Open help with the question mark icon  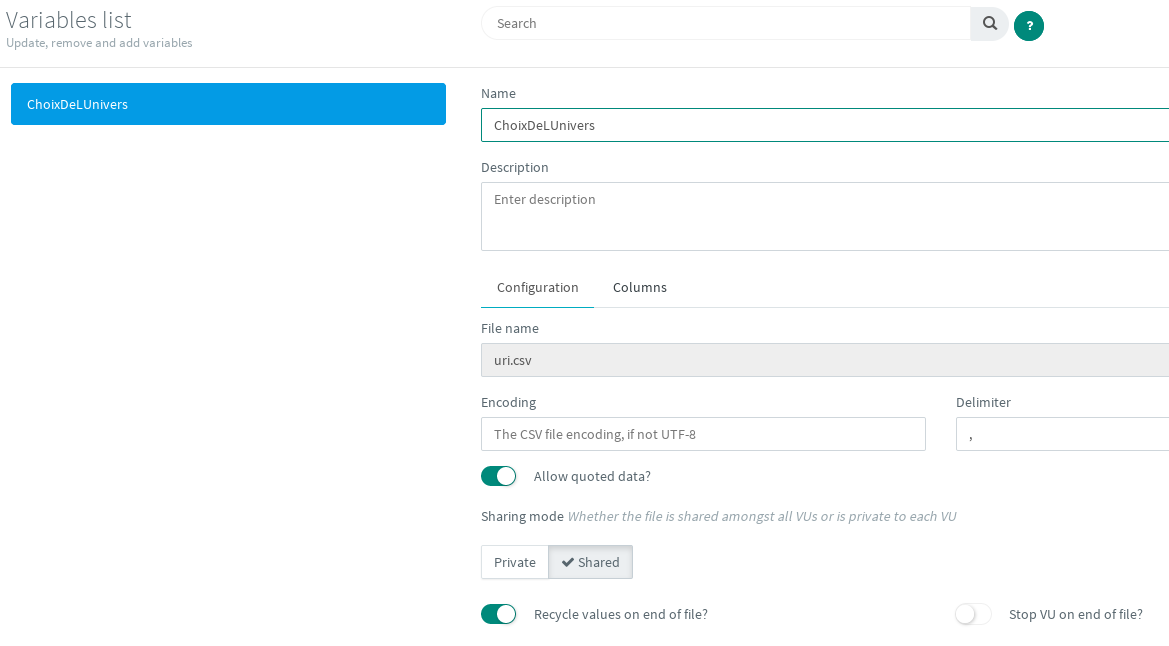pos(1029,26)
